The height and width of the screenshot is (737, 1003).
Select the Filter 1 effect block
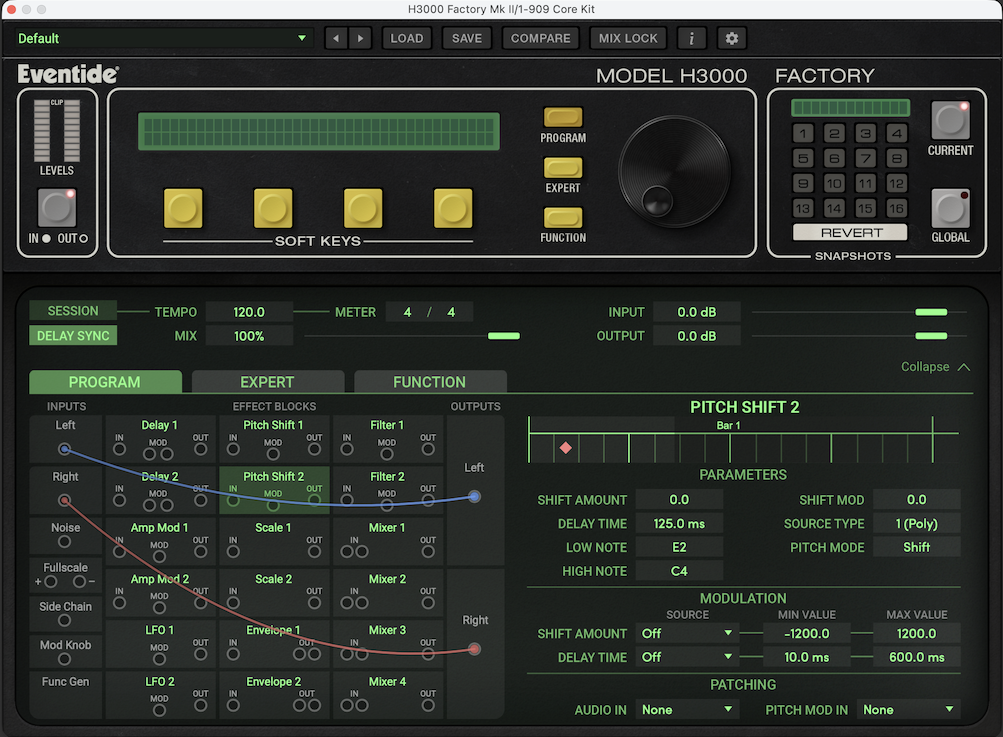[388, 439]
